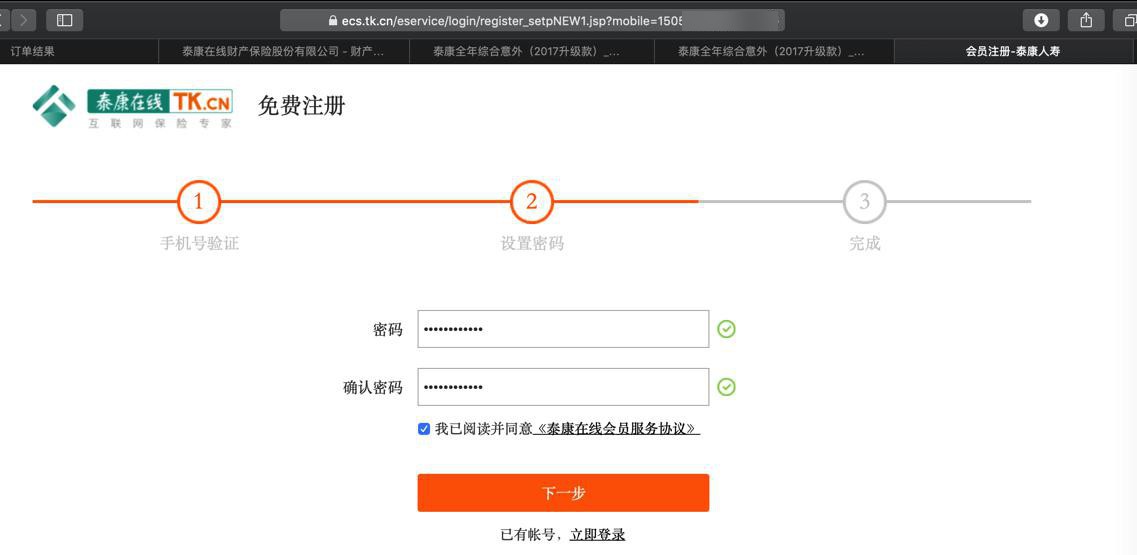Select the 会员注册-泰康人寿 tab
1137x555 pixels.
[1015, 52]
